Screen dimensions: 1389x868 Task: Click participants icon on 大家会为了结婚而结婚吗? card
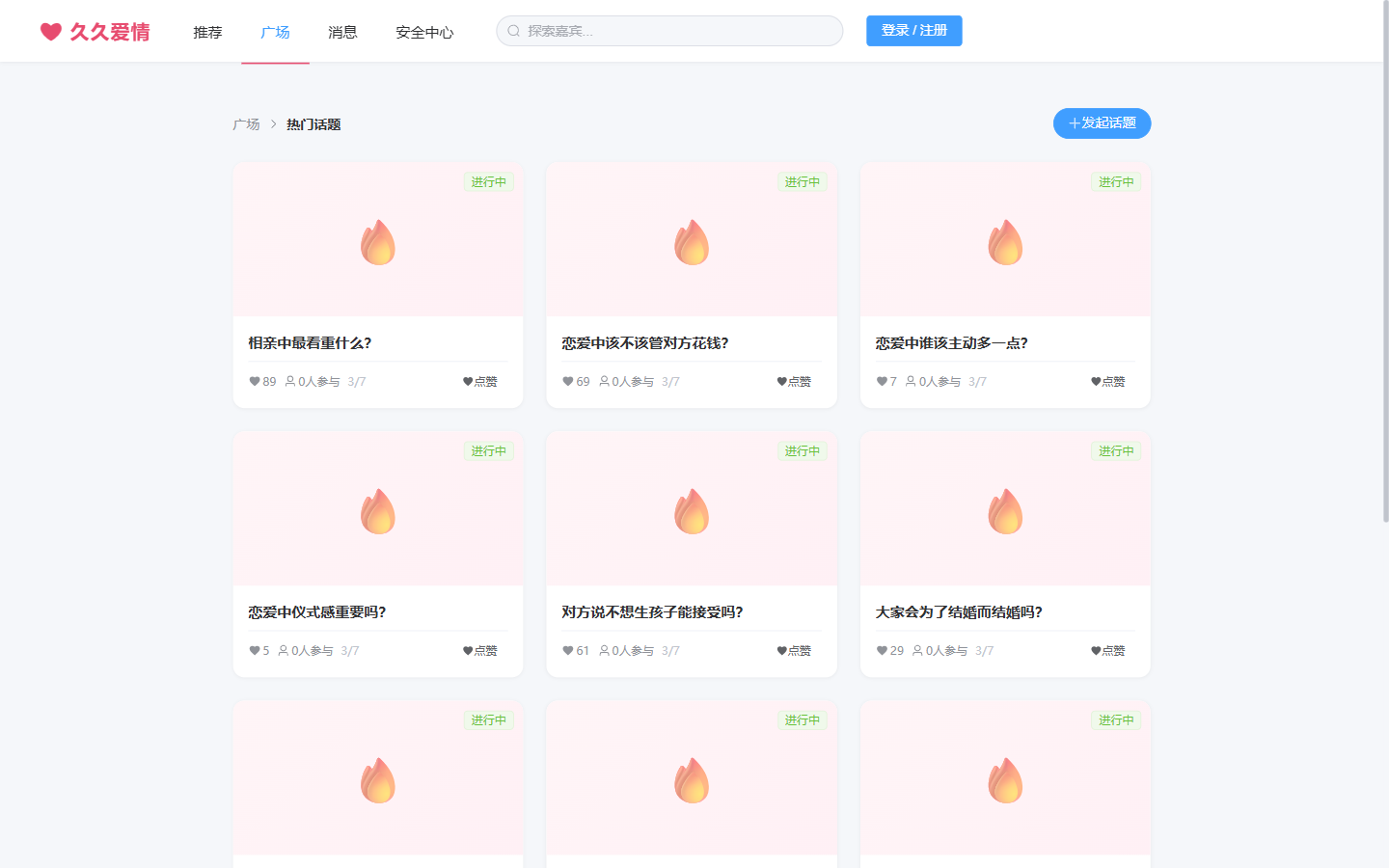(x=917, y=650)
